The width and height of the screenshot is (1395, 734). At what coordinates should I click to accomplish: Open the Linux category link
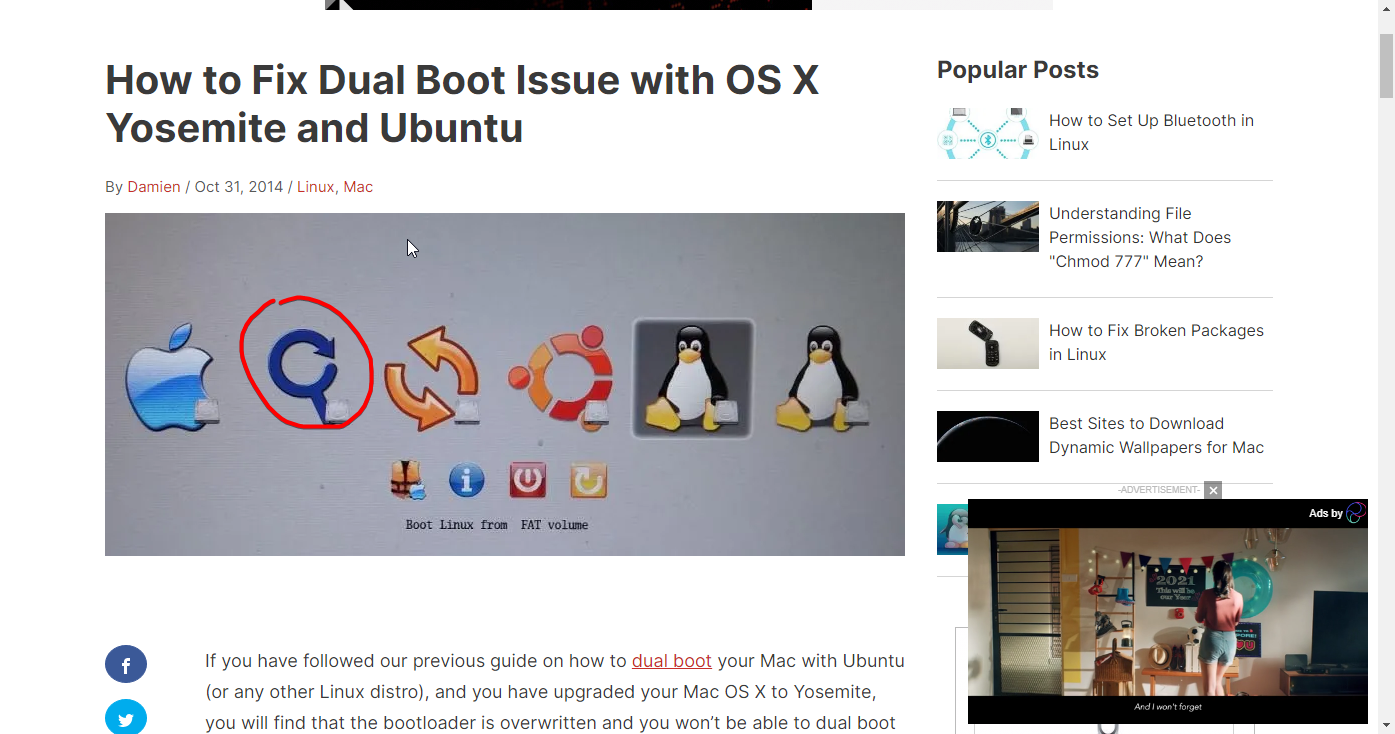pos(315,187)
